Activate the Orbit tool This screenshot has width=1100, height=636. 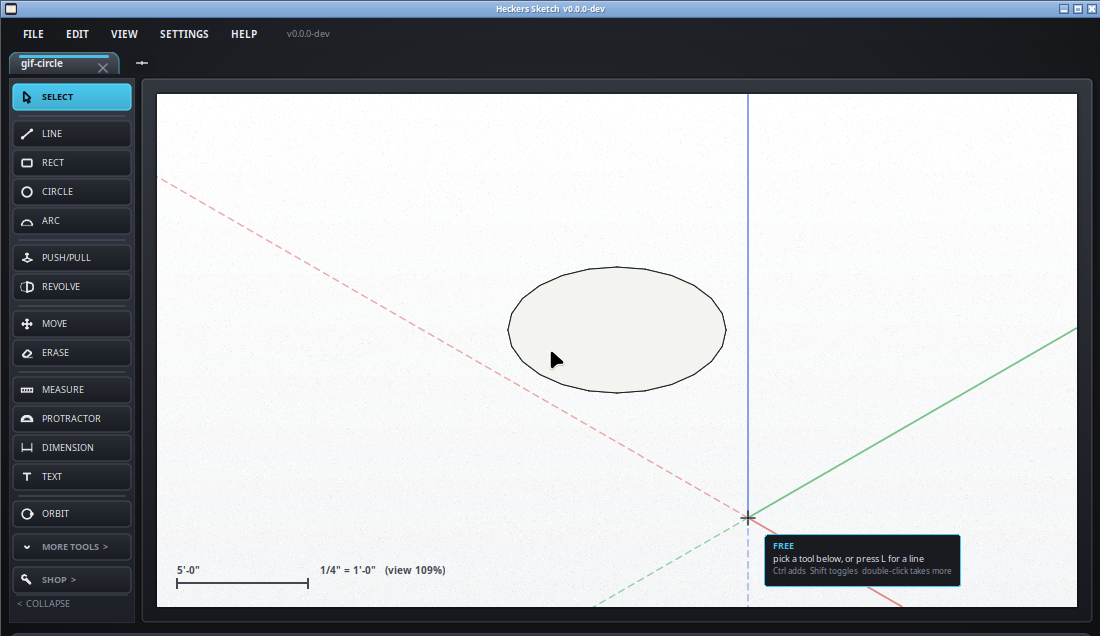(72, 513)
